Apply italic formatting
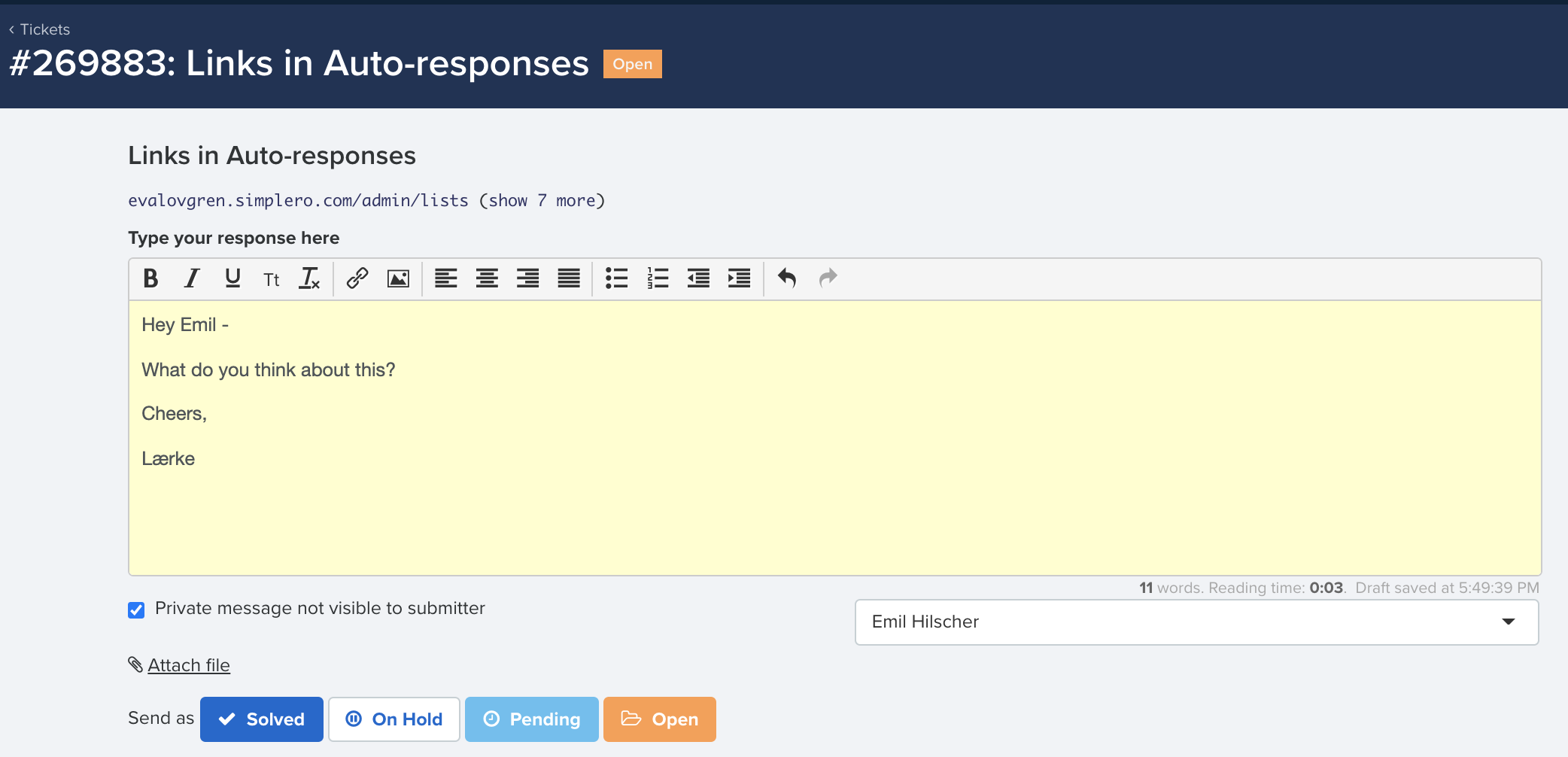This screenshot has width=1568, height=757. click(192, 278)
